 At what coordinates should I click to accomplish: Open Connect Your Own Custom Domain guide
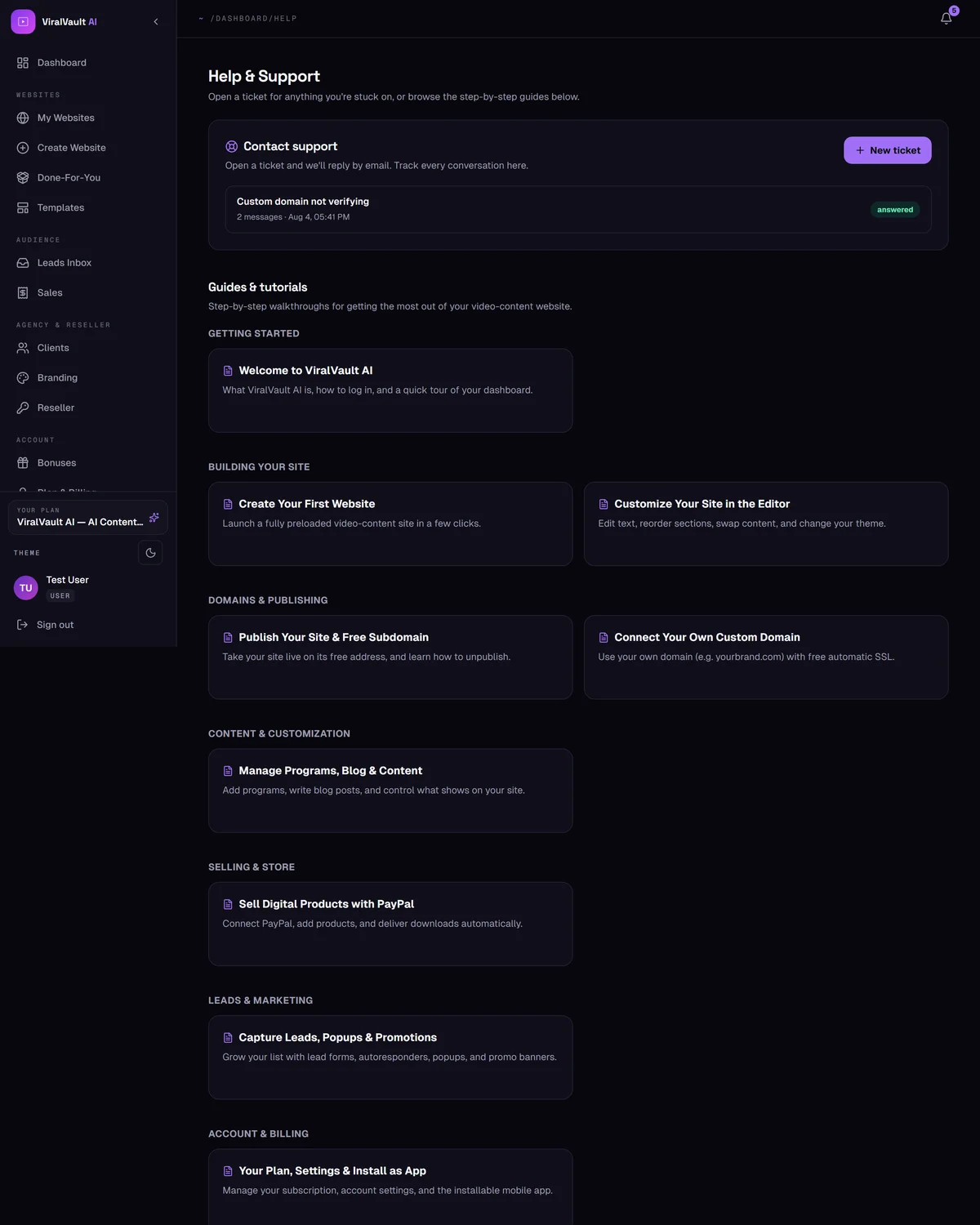(x=766, y=657)
